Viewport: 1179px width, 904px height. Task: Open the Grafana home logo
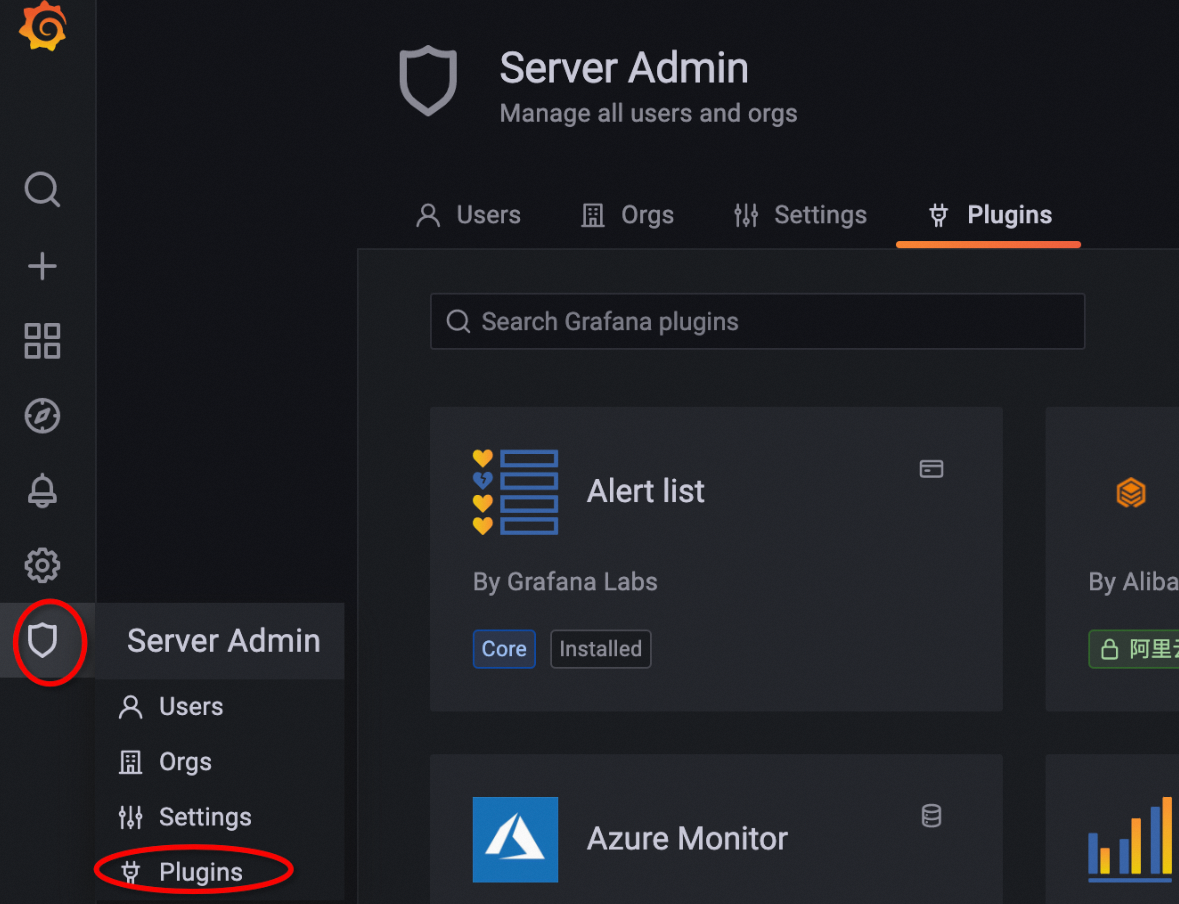(x=43, y=26)
